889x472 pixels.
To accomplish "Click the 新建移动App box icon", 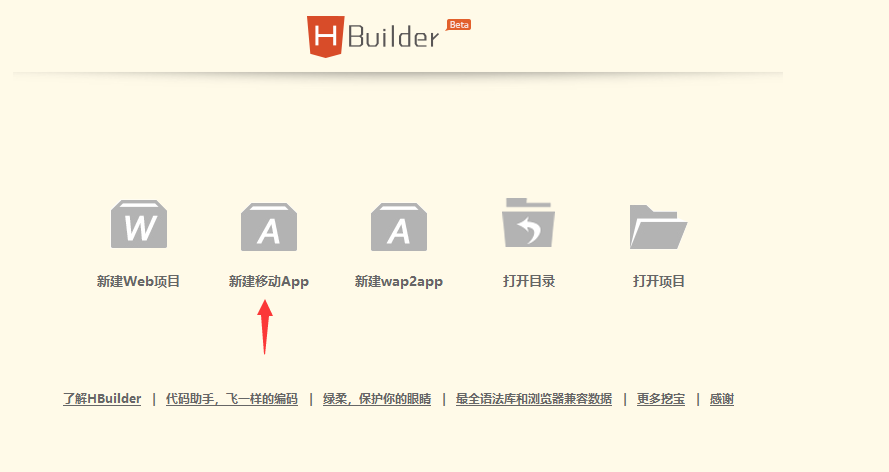I will click(269, 227).
